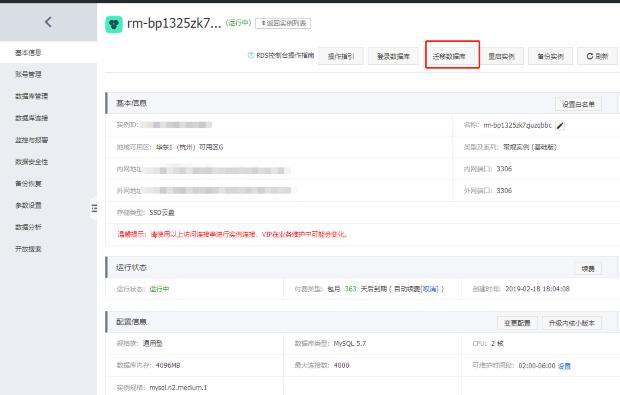Click the sidebar collapse handle icon
620x395 pixels.
click(94, 208)
